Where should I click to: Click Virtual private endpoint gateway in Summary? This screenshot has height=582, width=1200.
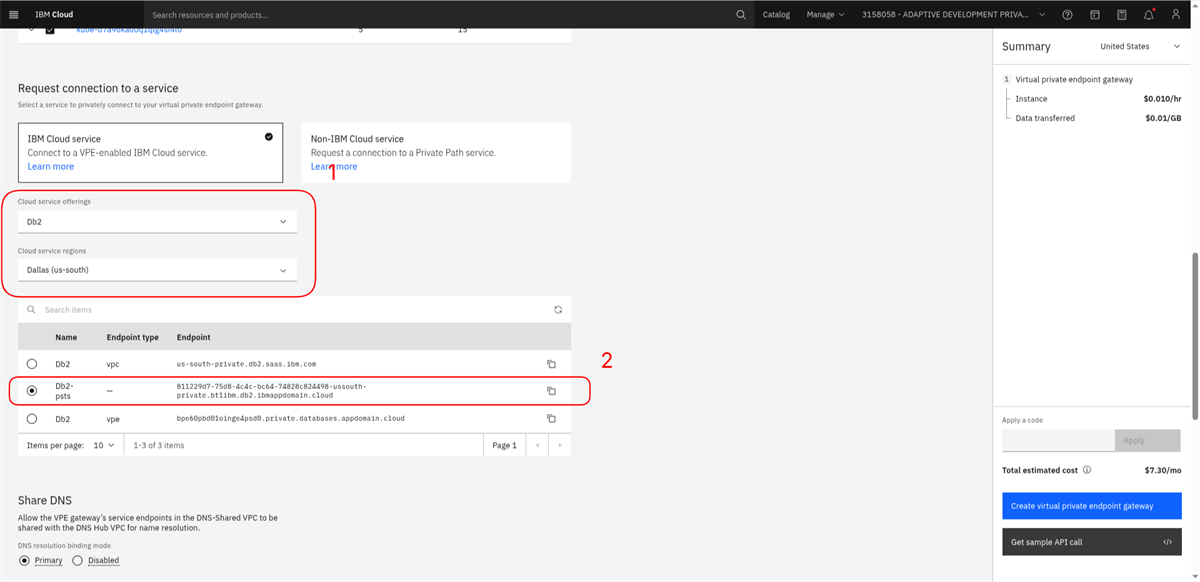coord(1074,79)
